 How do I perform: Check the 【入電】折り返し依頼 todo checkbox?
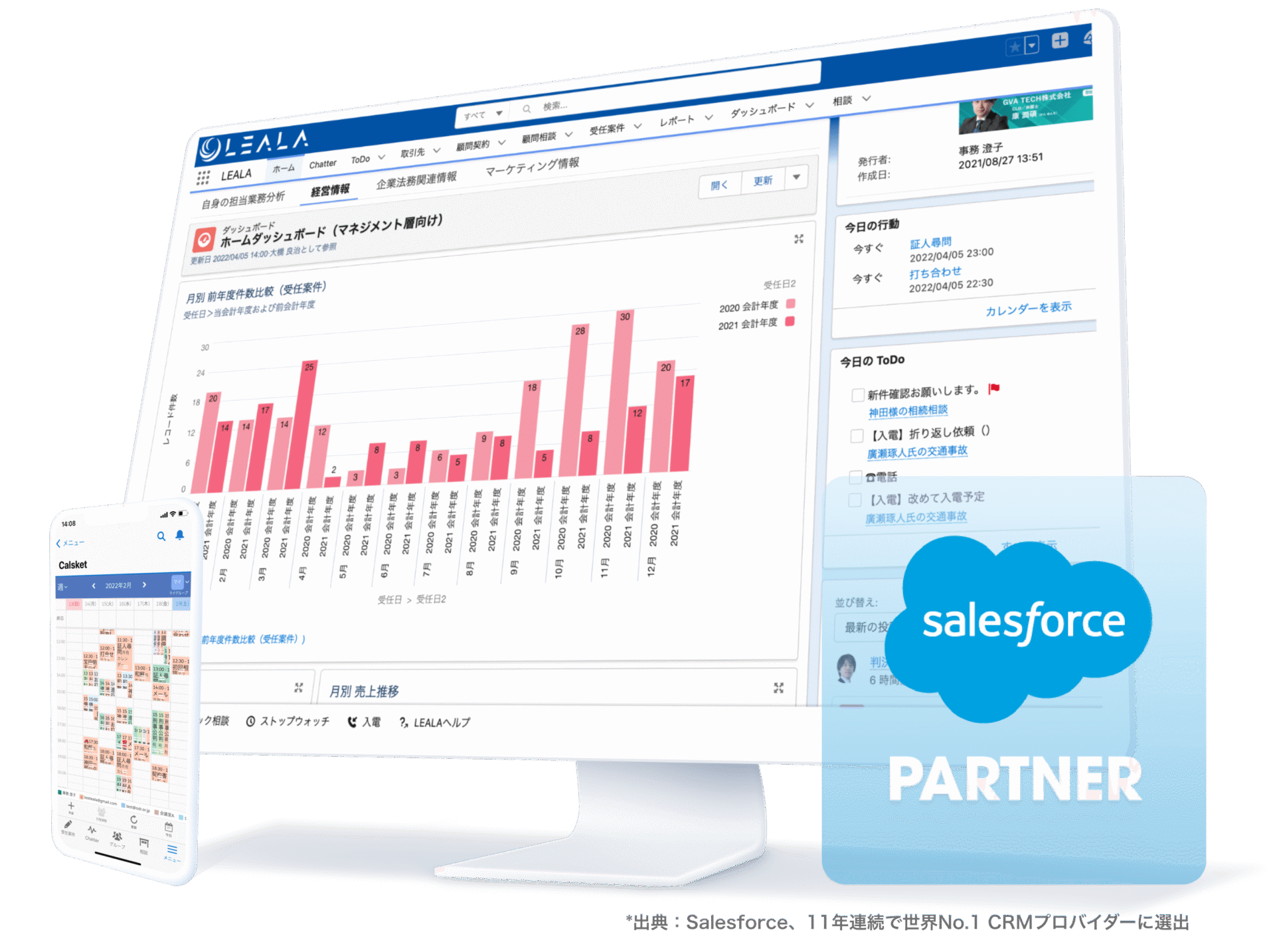coord(857,436)
